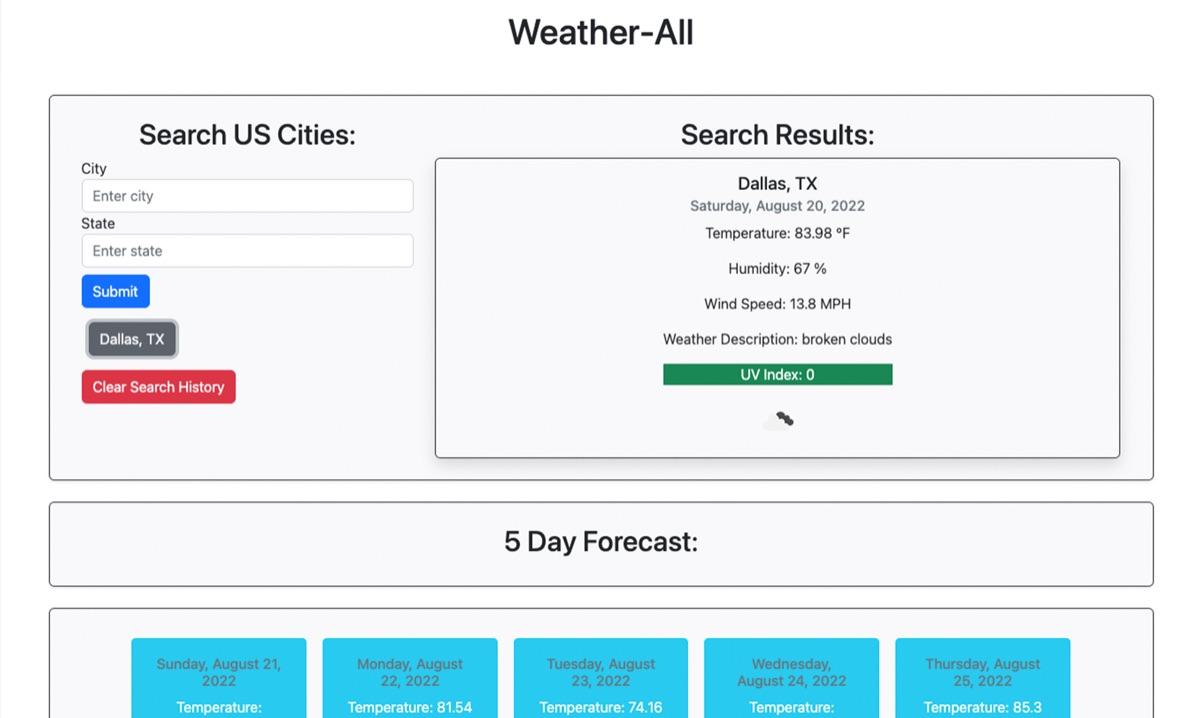Screen dimensions: 1200x718
Task: Open the Sunday, August 21 forecast card
Action: click(219, 678)
